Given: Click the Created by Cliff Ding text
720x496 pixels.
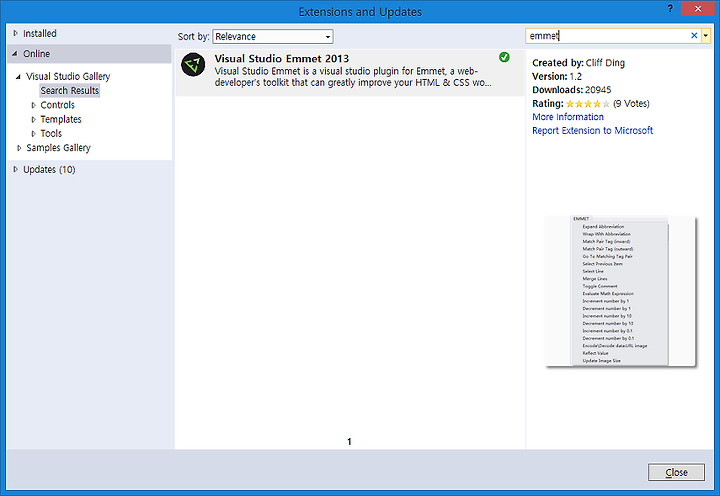Looking at the screenshot, I should tap(579, 63).
